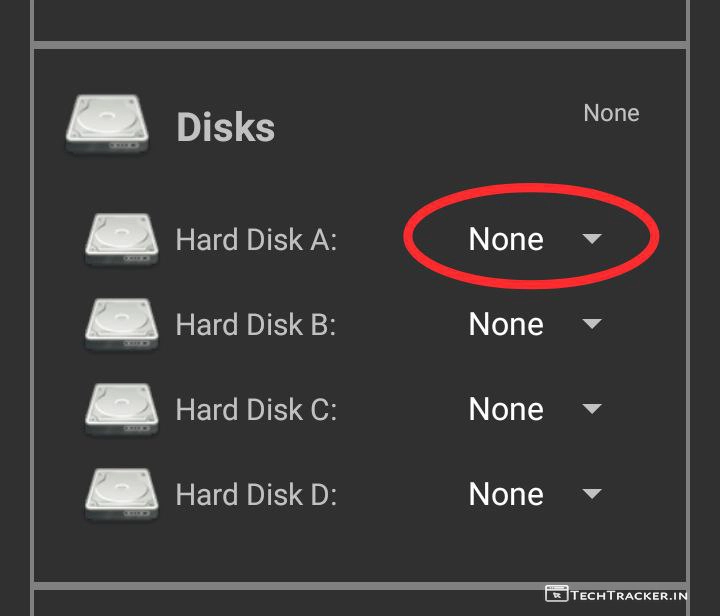
Task: Click the Hard Disk B drive icon
Action: tap(121, 325)
